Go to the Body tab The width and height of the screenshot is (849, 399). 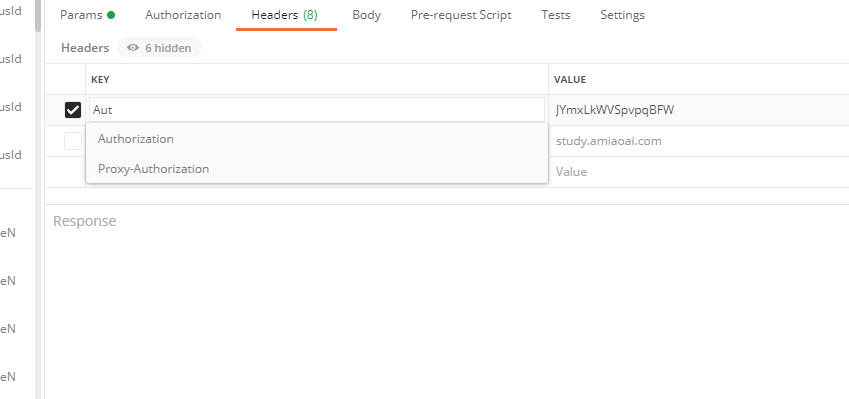pos(367,15)
